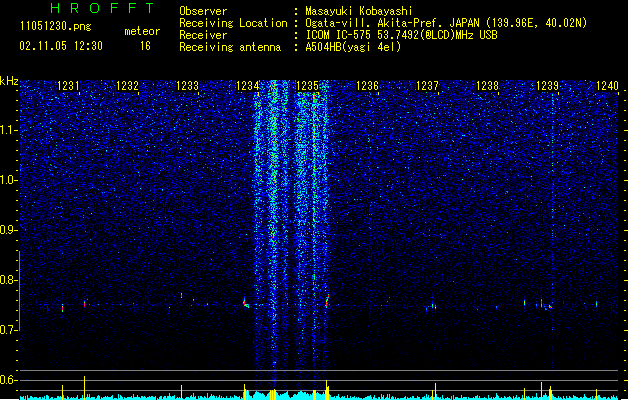629x400 pixels.
Task: Click the A504HB(yagi 4el) antenna text
Action: 353,47
